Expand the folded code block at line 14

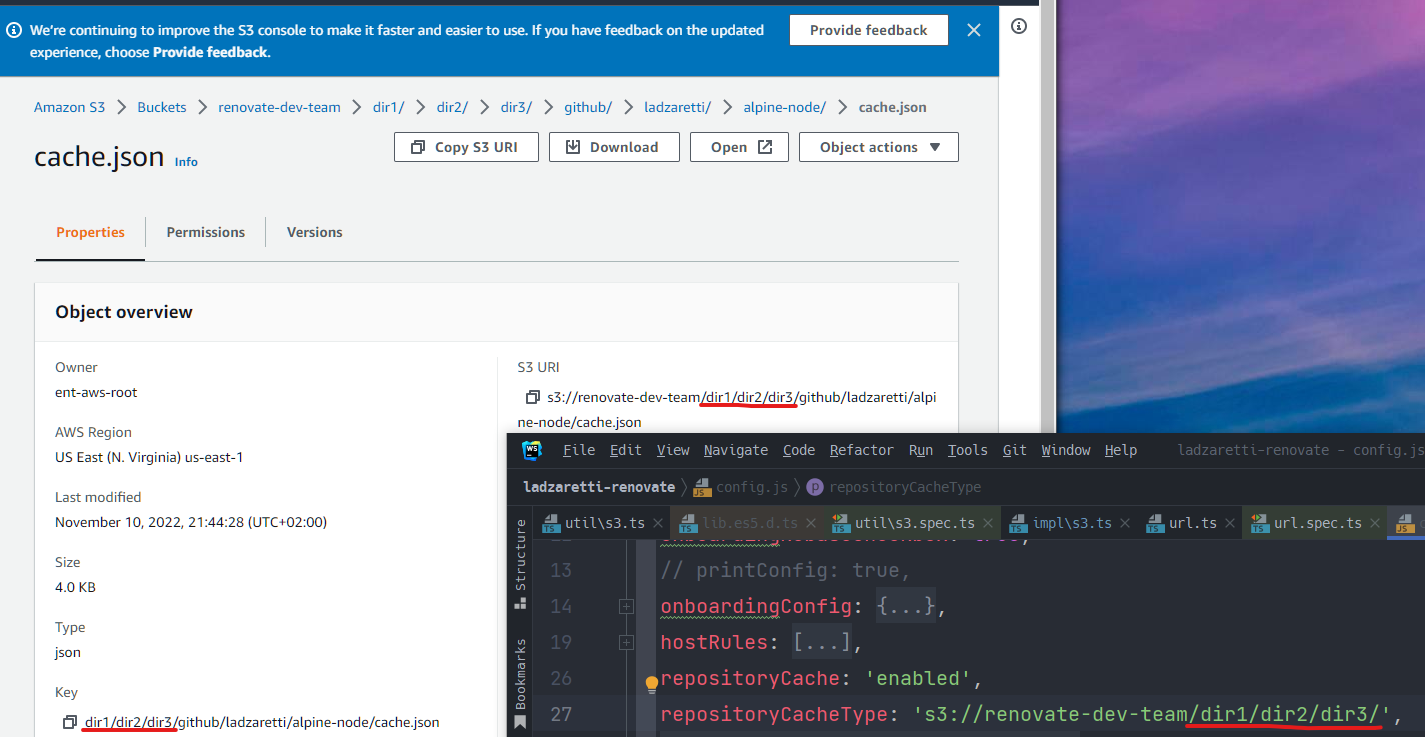coord(626,605)
